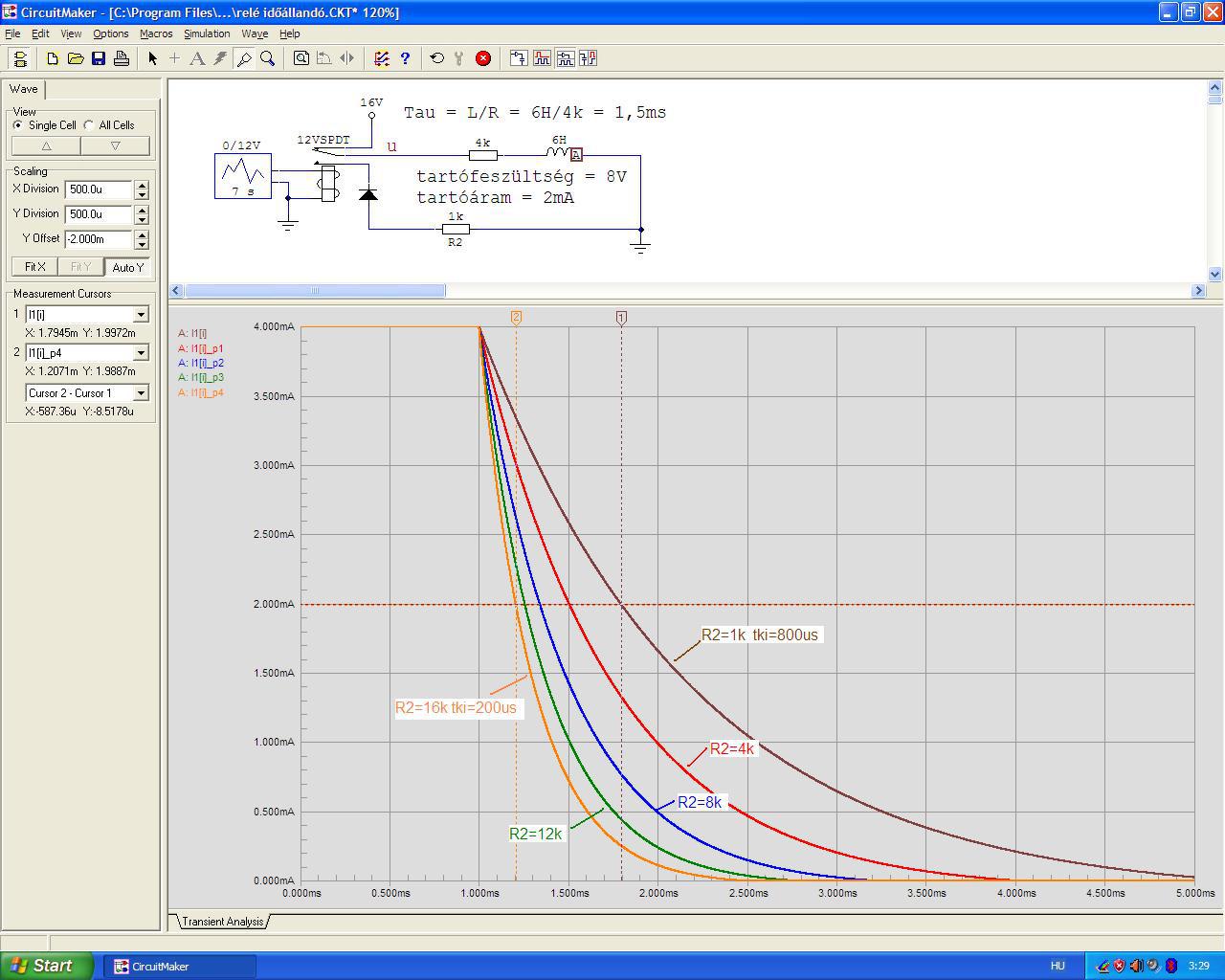This screenshot has height=980, width=1225.
Task: Open the Analyses setup icon
Action: point(382,58)
